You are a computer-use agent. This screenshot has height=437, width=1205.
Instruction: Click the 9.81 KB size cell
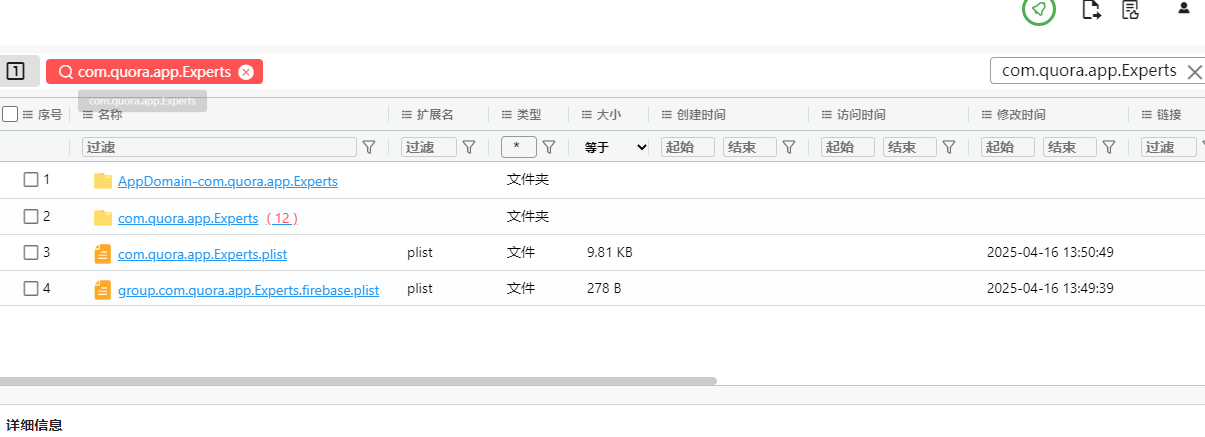point(609,252)
